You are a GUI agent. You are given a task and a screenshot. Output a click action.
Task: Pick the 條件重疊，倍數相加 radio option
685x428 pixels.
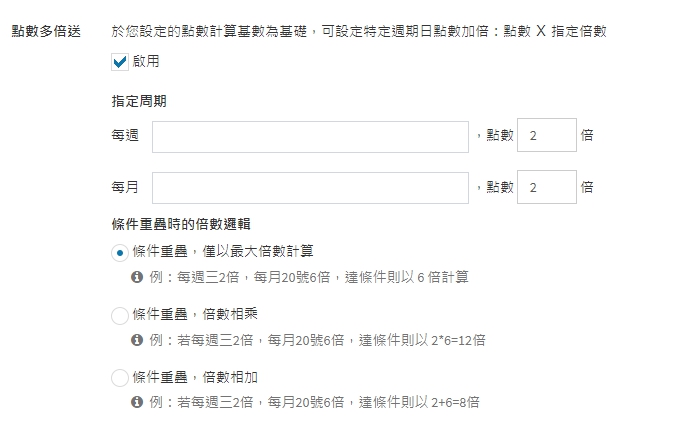pyautogui.click(x=121, y=378)
